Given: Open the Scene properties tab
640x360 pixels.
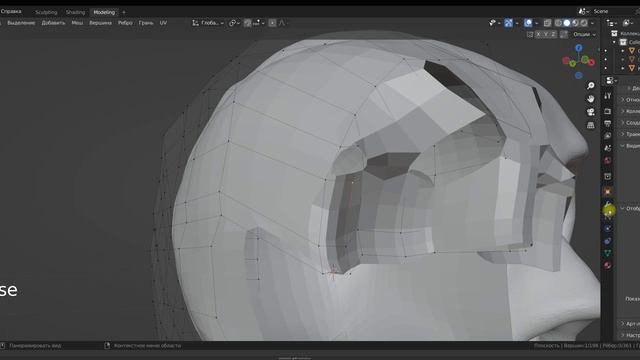Looking at the screenshot, I should [608, 148].
